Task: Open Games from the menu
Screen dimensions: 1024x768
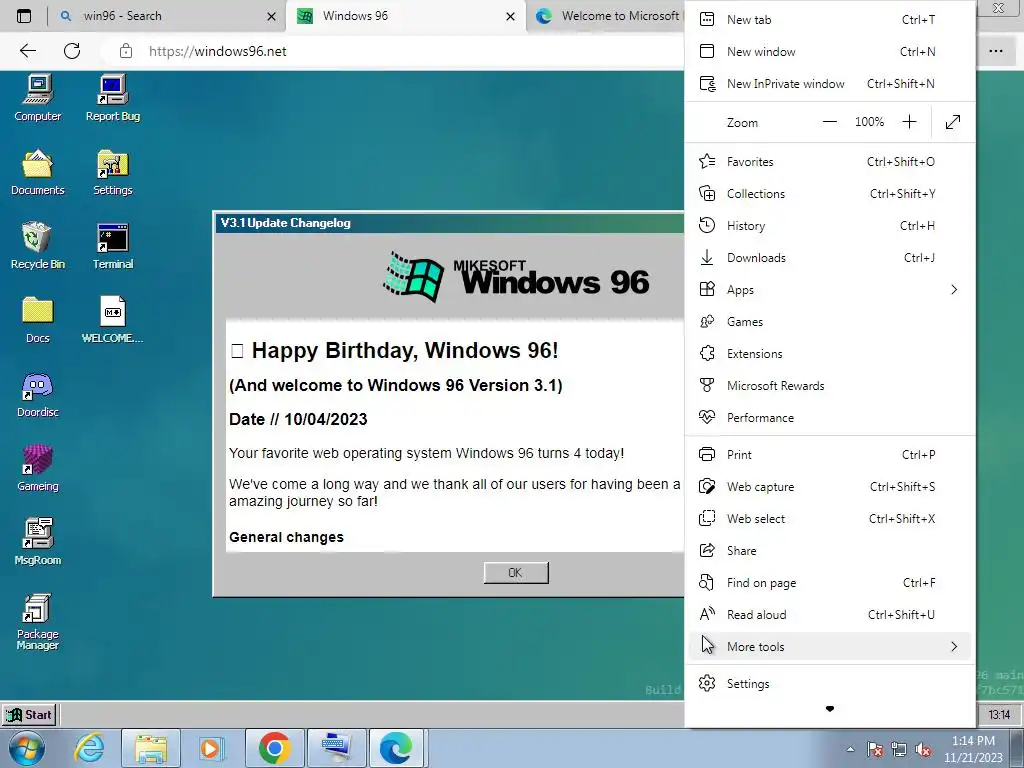Action: coord(830,321)
